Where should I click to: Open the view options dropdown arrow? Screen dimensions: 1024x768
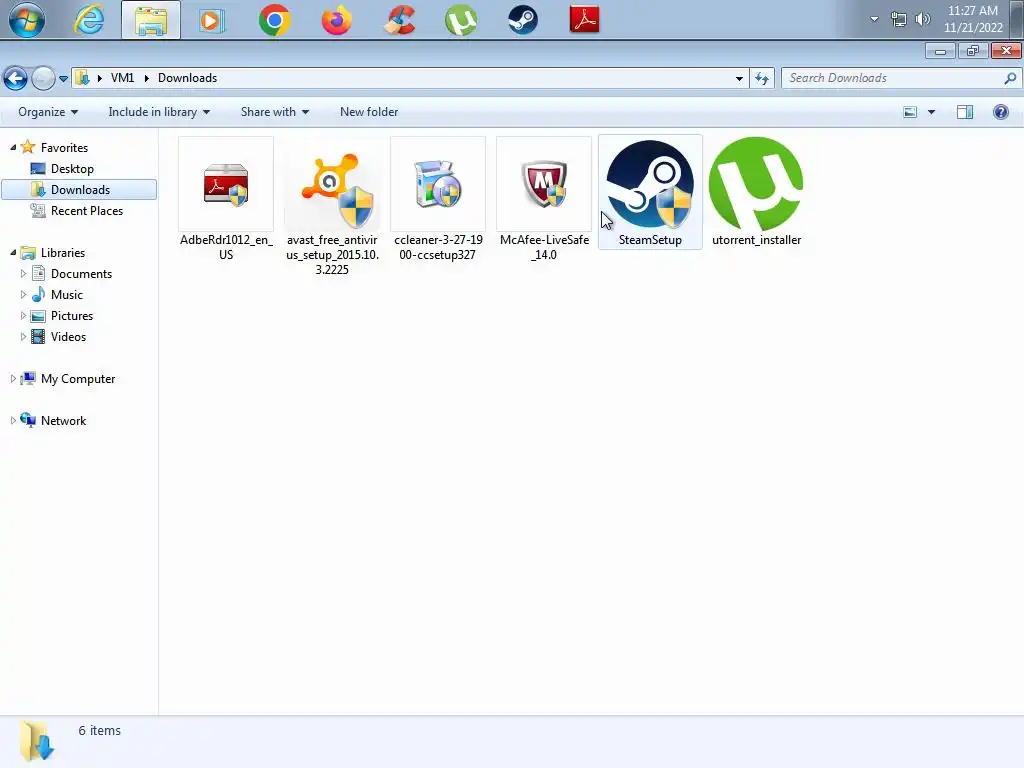(931, 112)
